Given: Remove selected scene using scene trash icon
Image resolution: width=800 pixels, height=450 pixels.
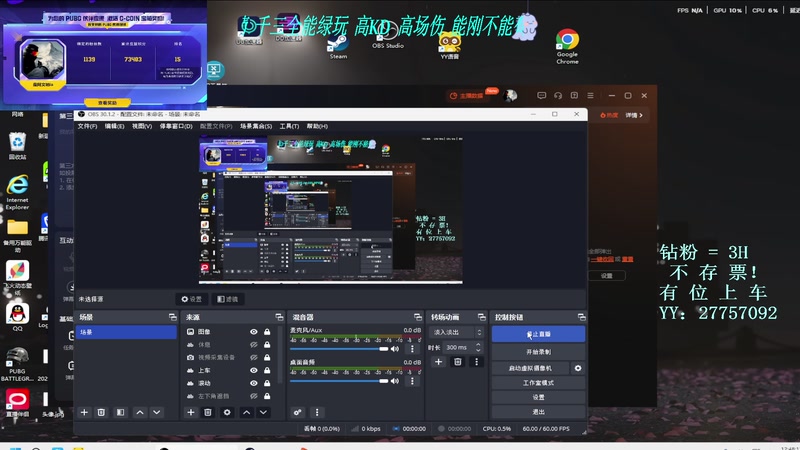Looking at the screenshot, I should click(101, 412).
